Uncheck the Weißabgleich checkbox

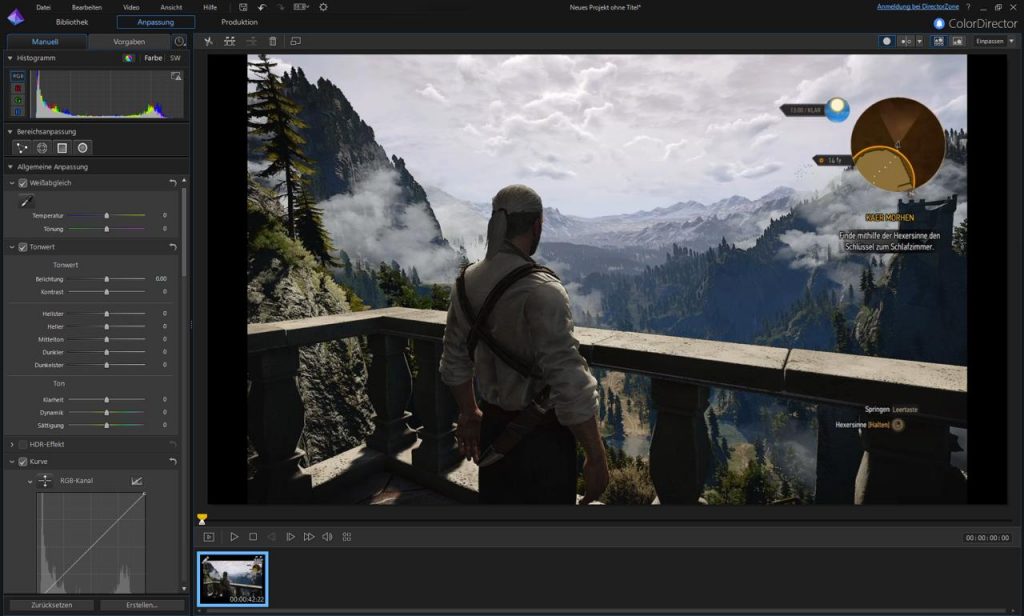point(23,183)
